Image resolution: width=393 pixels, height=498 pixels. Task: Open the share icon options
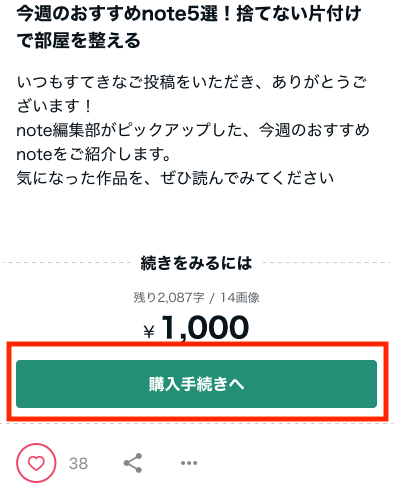point(133,463)
